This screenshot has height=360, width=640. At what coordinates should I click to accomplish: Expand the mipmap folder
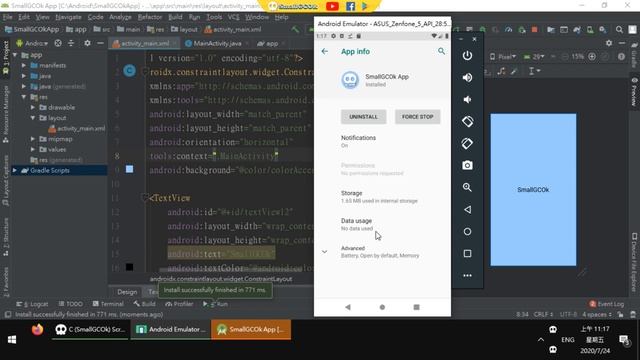click(33, 139)
